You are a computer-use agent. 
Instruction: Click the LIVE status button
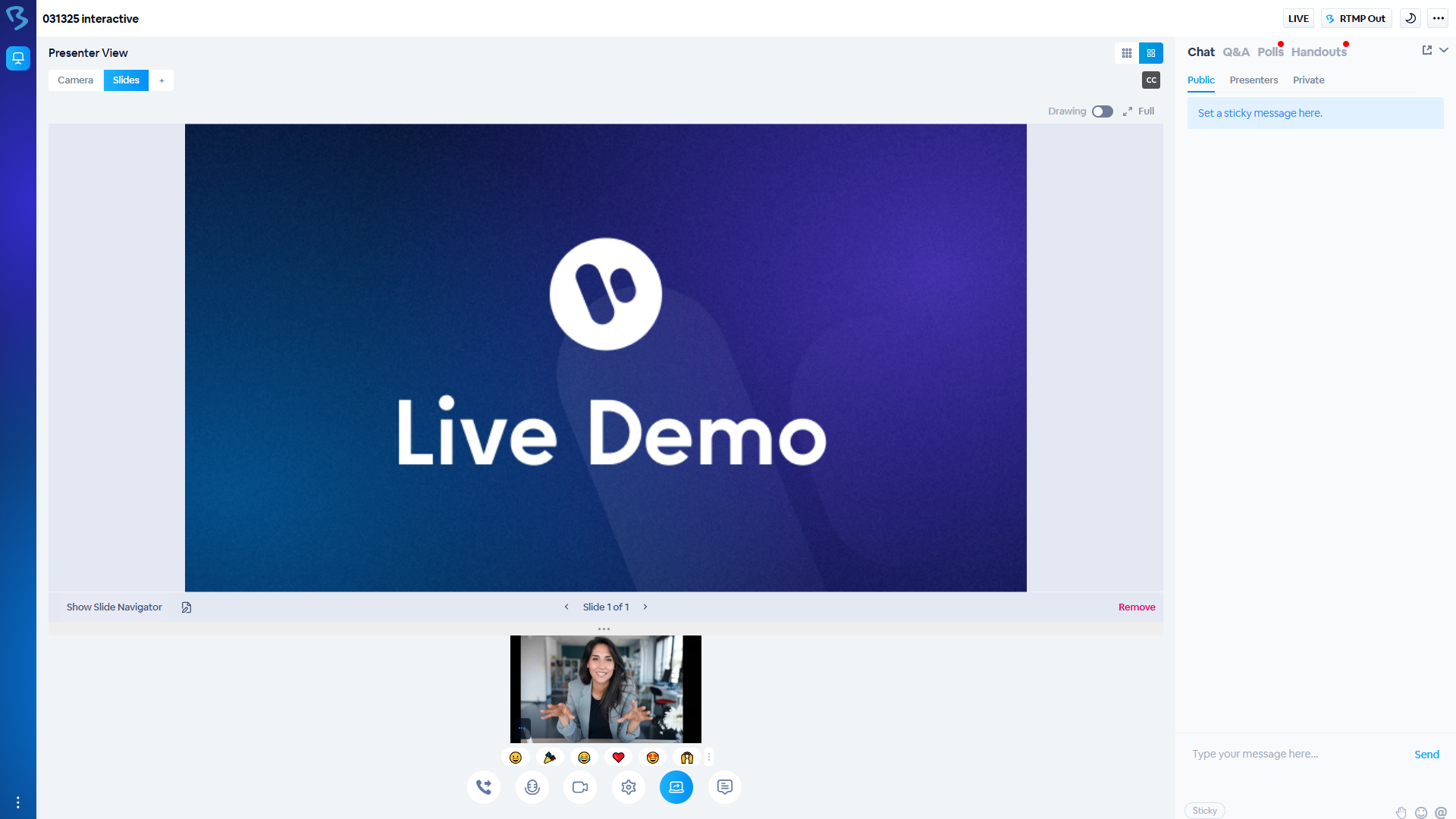pos(1298,18)
